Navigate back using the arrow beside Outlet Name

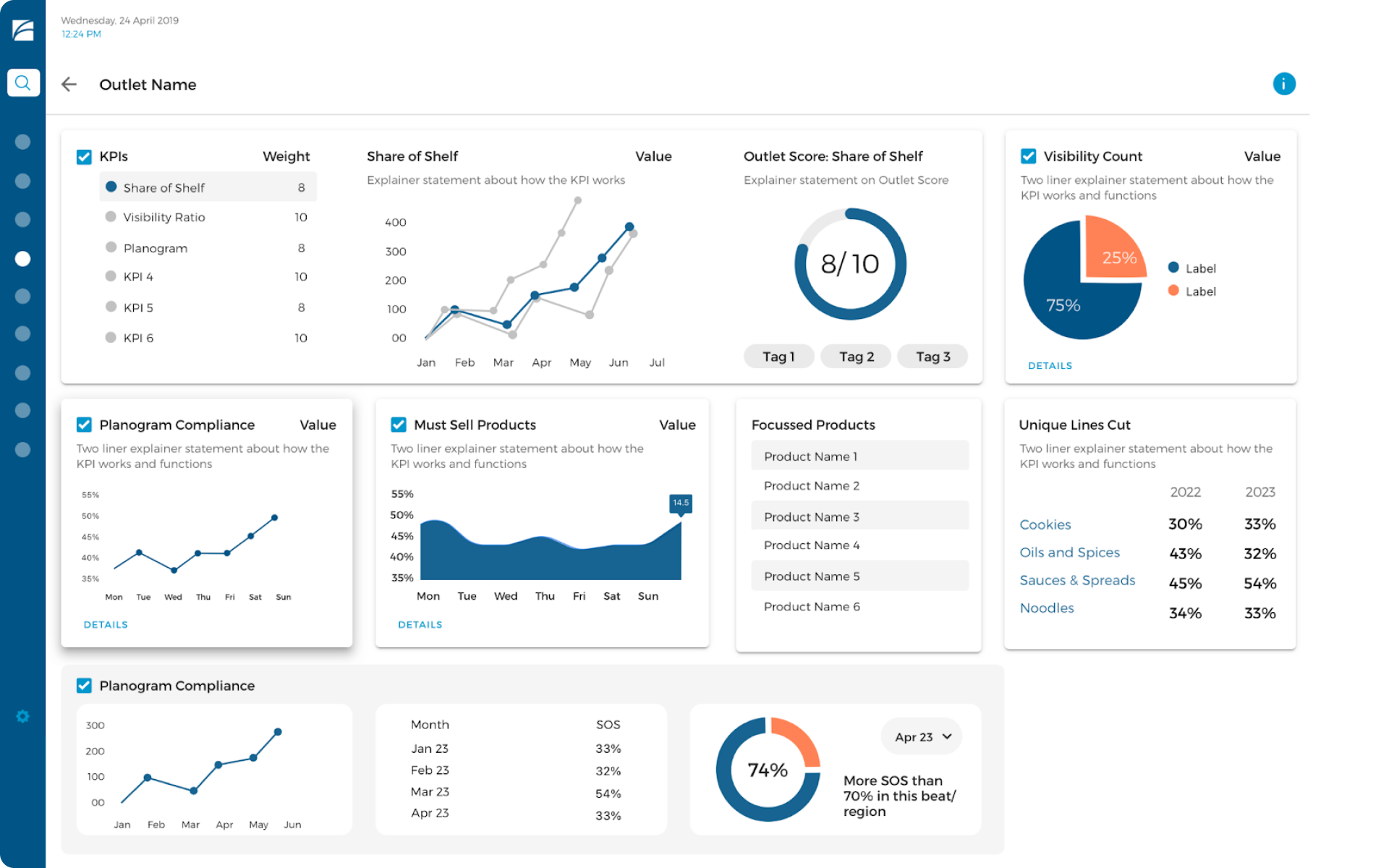pyautogui.click(x=69, y=84)
